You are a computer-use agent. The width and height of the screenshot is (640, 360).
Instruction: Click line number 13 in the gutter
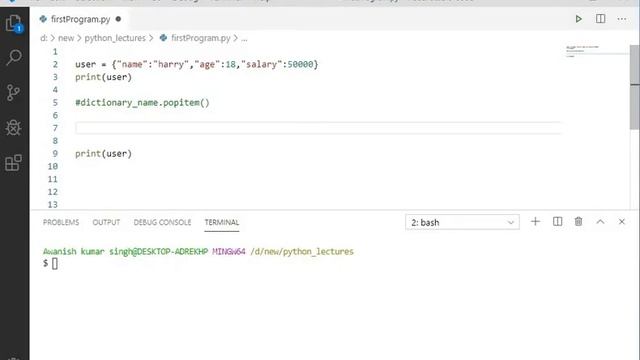click(x=53, y=204)
